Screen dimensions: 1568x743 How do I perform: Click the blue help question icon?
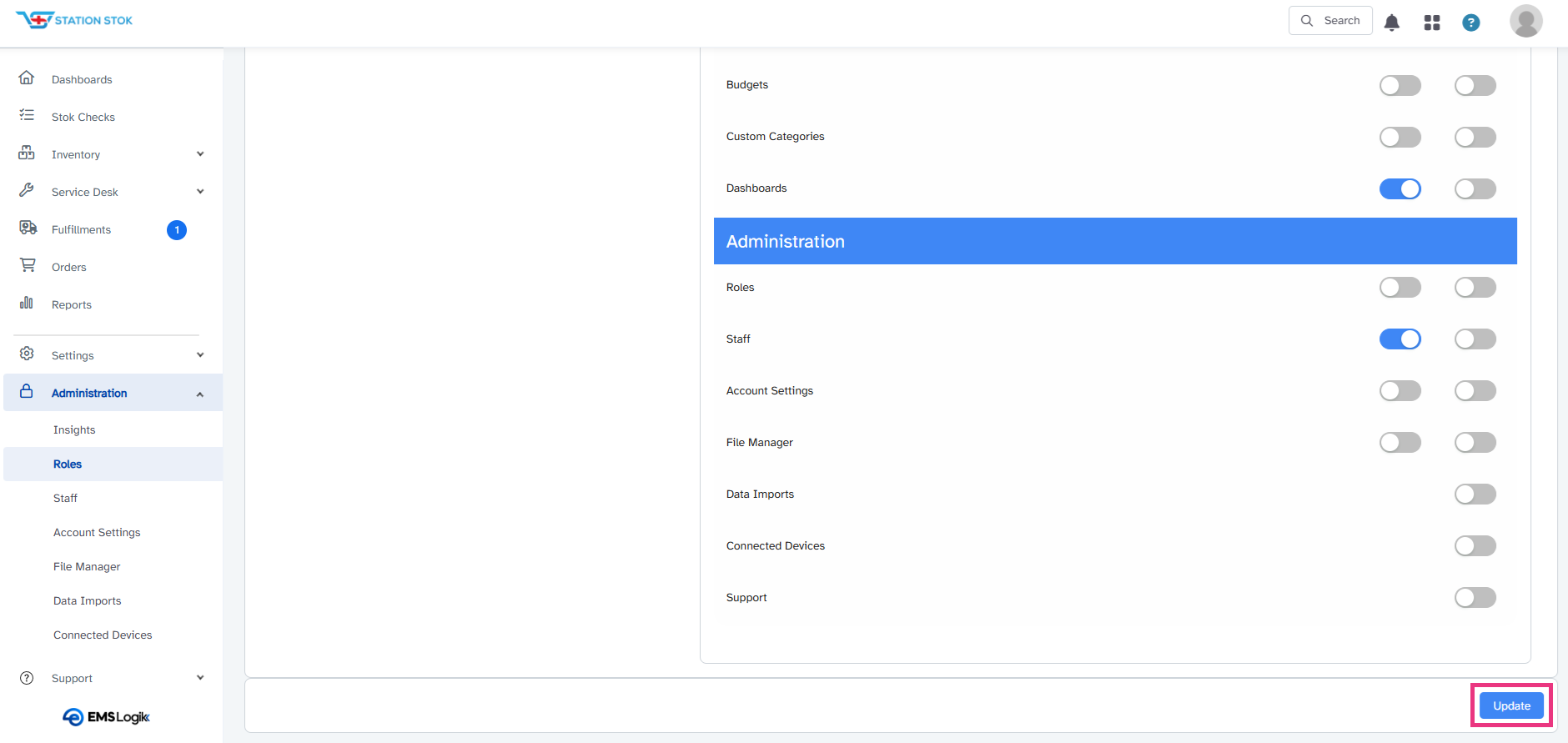tap(1471, 23)
